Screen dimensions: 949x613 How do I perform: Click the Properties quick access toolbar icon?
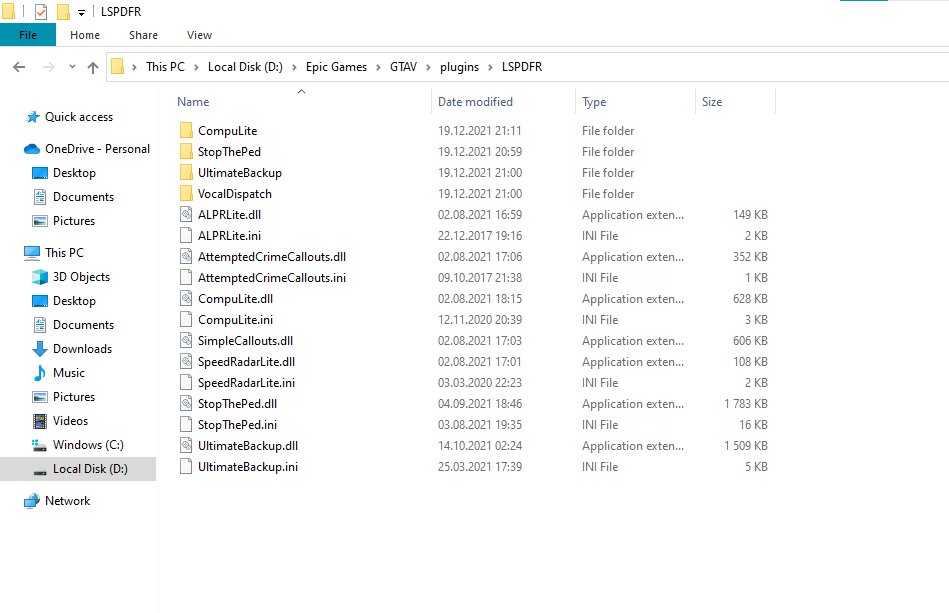[x=41, y=11]
